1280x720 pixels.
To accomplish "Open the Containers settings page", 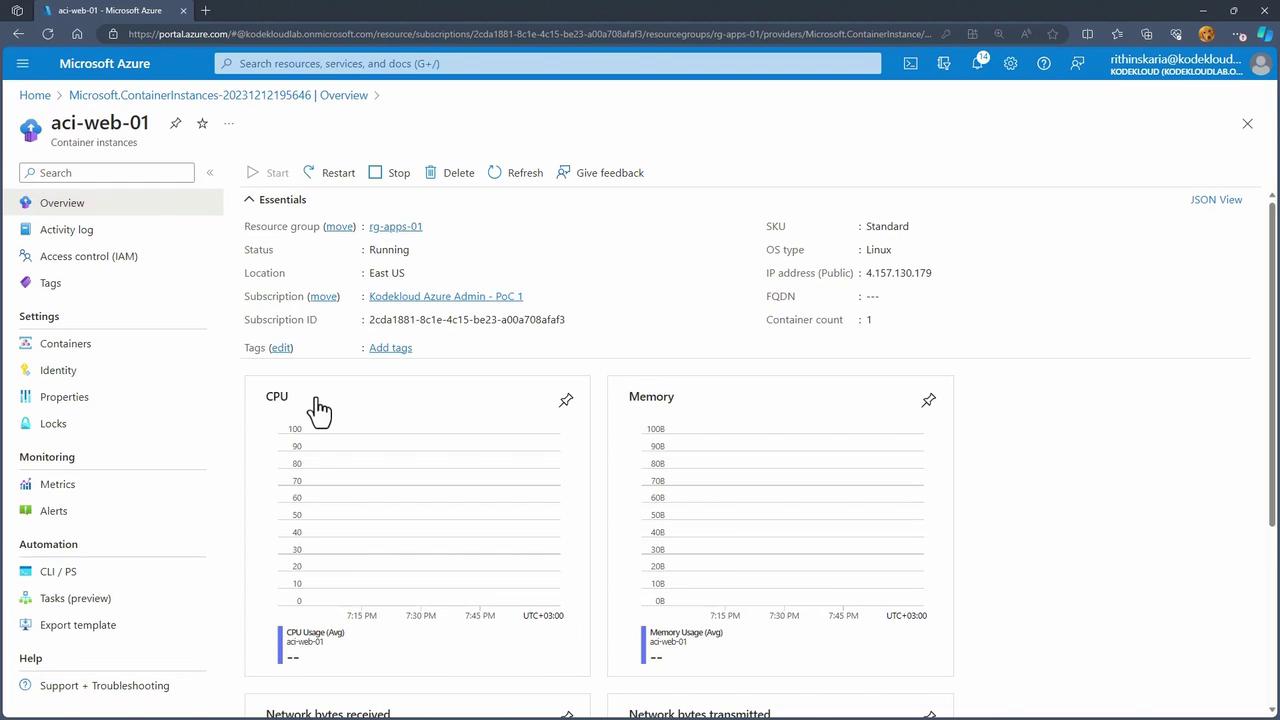I will tap(65, 343).
